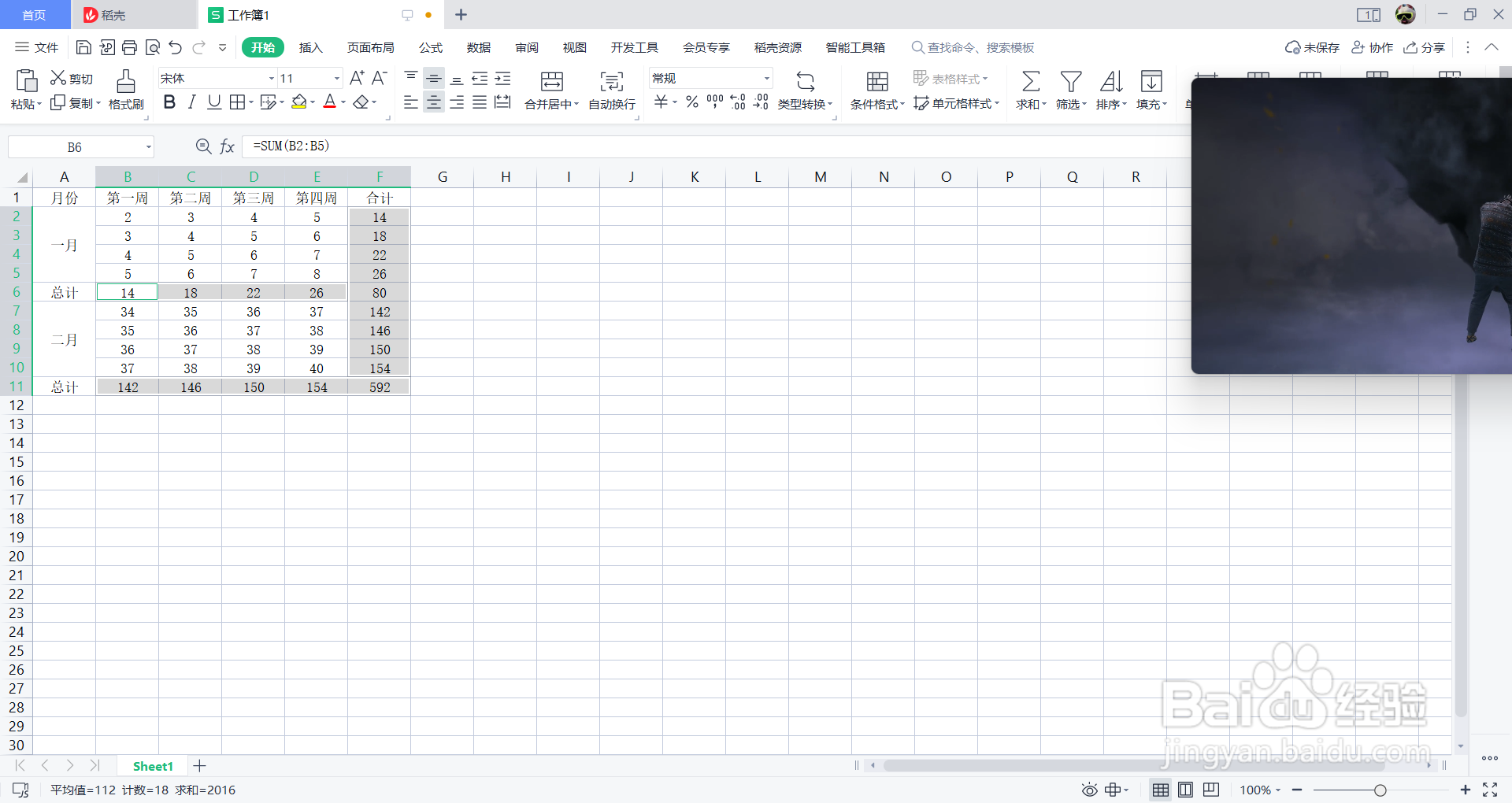
Task: Click the Unsaved cloud status button
Action: coord(1312,48)
